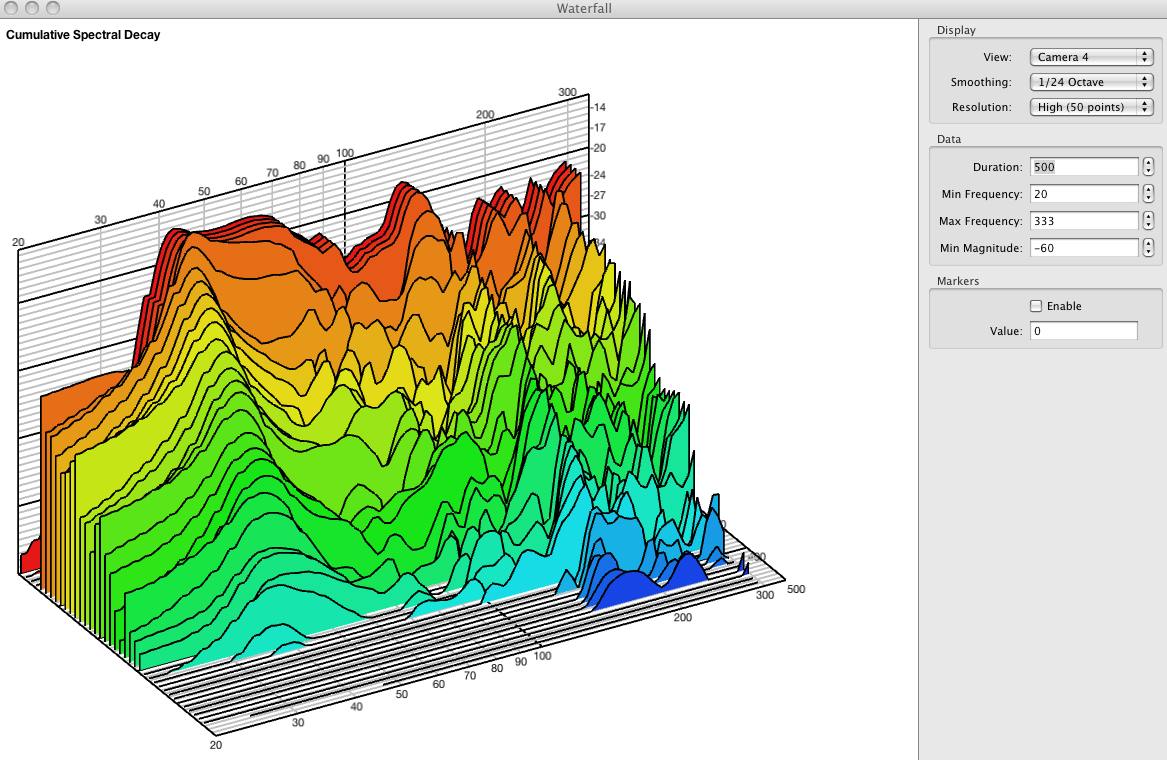Open the Smoothing dropdown set to 1/24 Octave
Image resolution: width=1167 pixels, height=760 pixels.
tap(1091, 82)
